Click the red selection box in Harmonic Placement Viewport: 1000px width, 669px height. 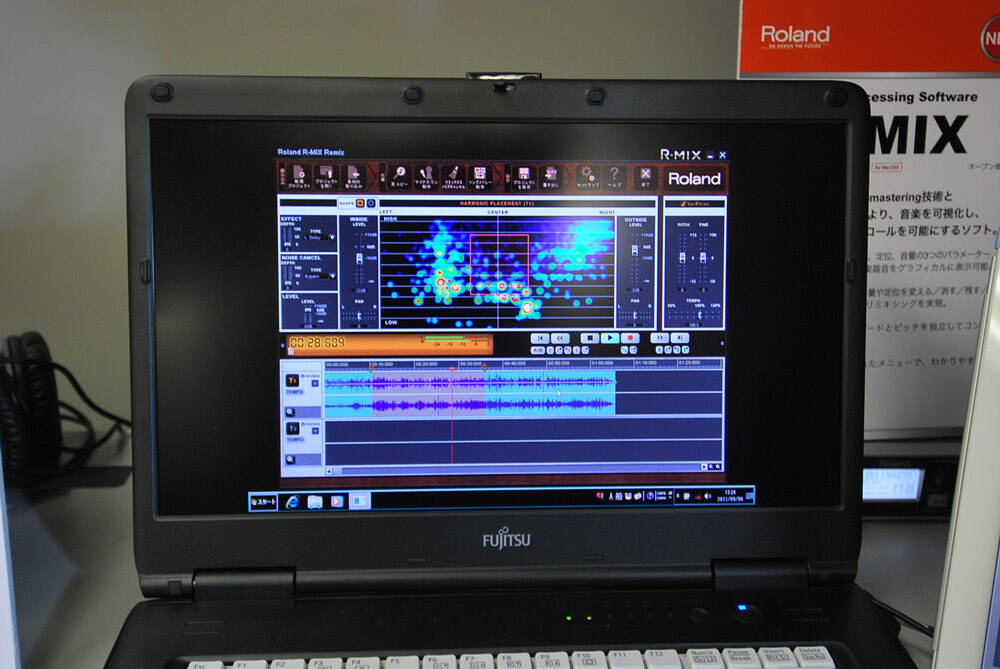click(x=499, y=265)
